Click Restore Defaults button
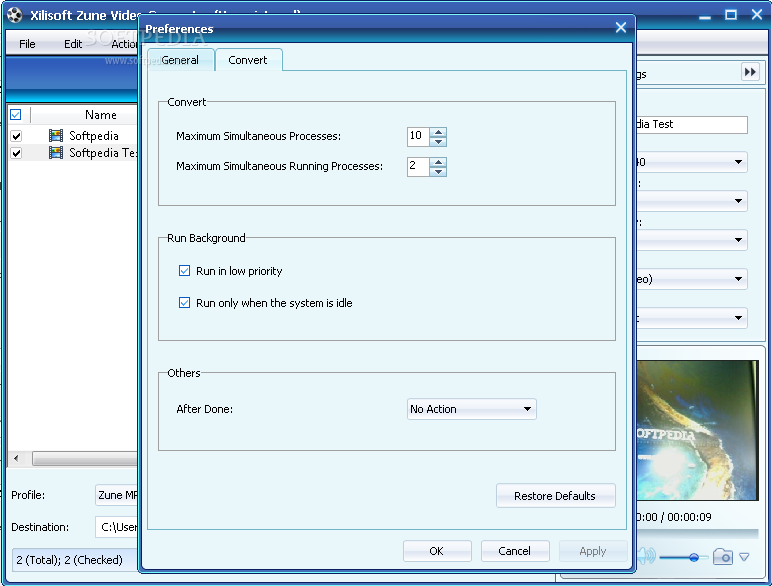 555,495
